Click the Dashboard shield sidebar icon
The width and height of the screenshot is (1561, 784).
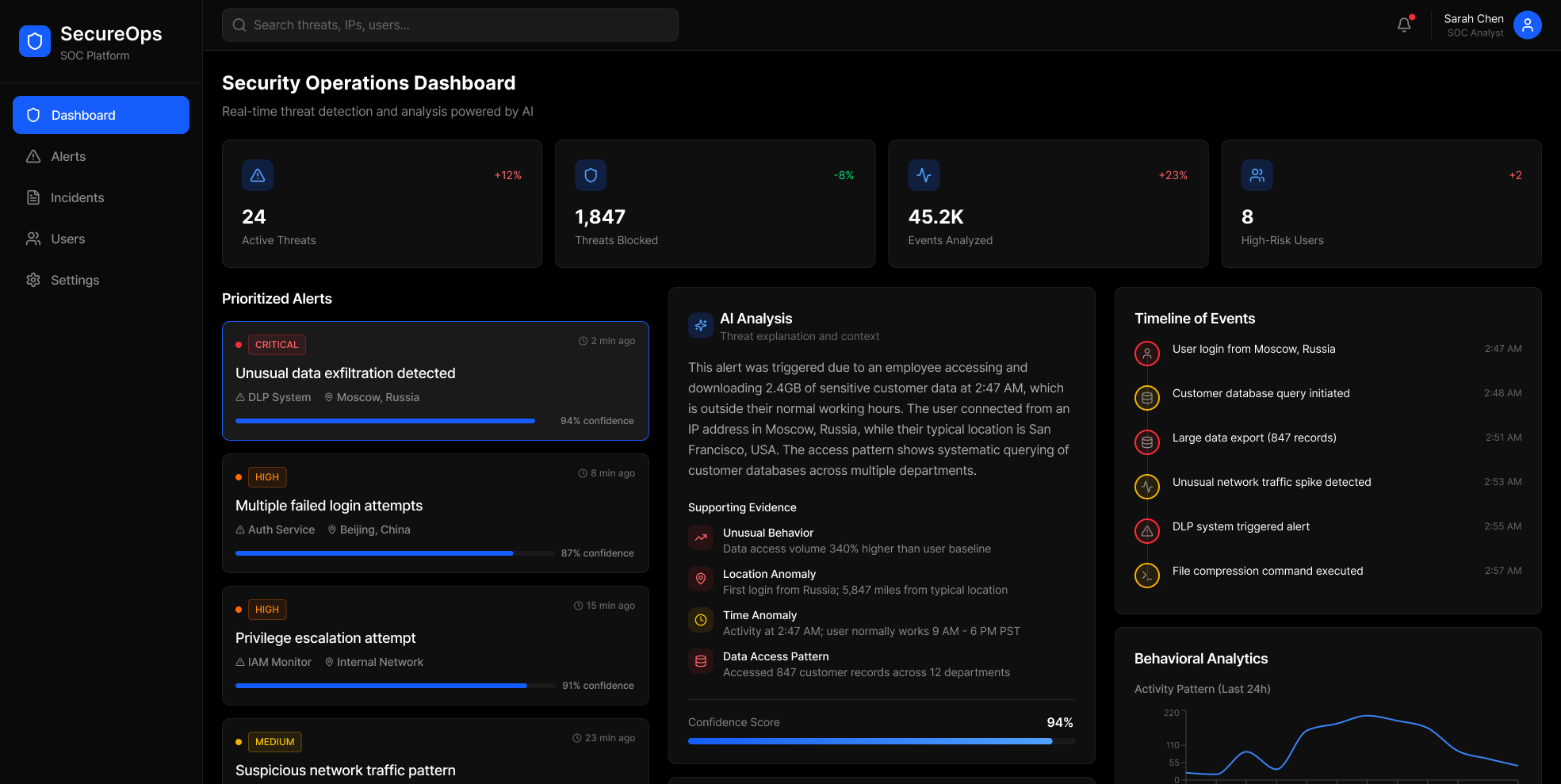pyautogui.click(x=33, y=115)
